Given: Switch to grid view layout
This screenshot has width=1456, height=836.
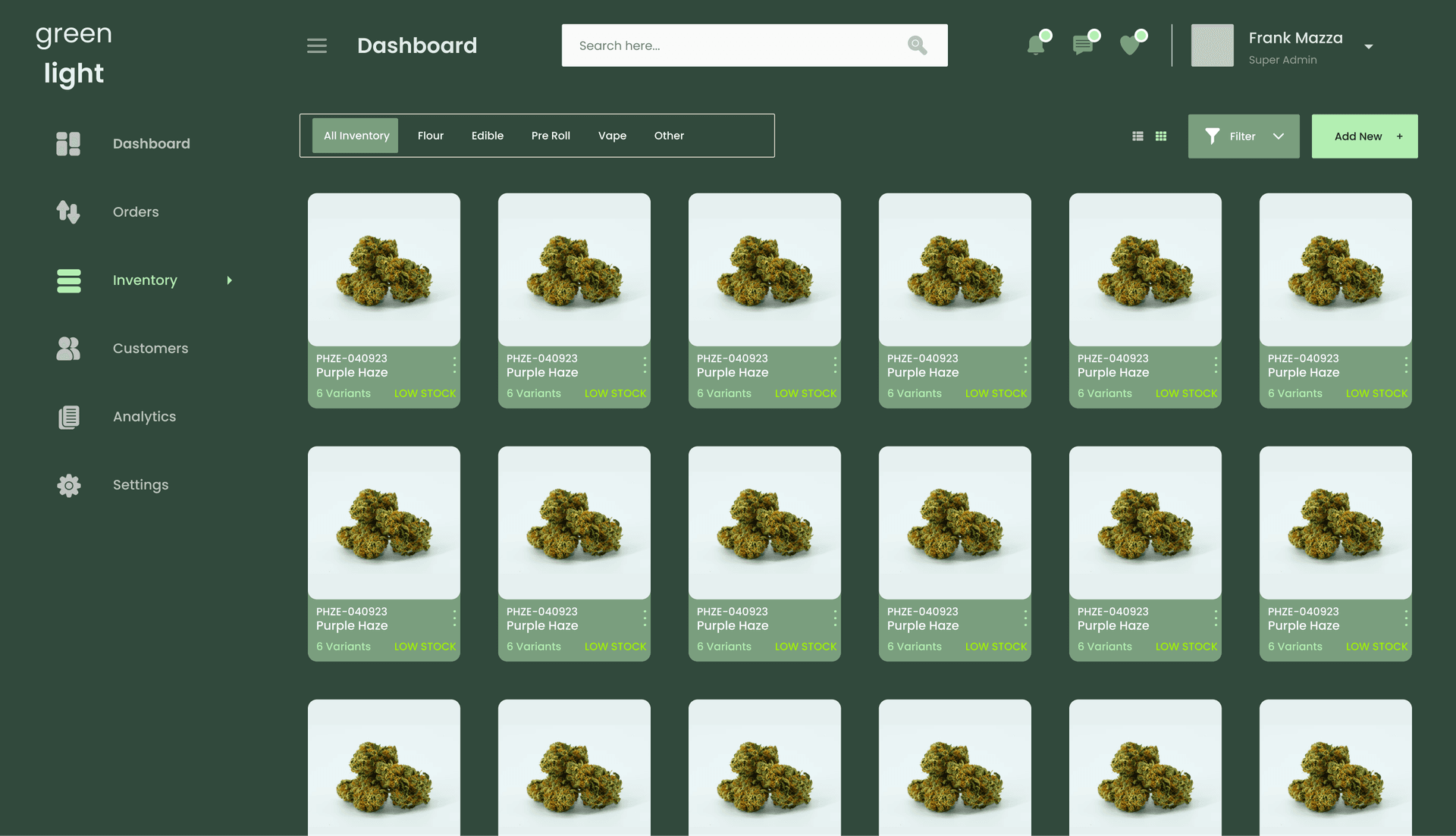Looking at the screenshot, I should [x=1161, y=136].
